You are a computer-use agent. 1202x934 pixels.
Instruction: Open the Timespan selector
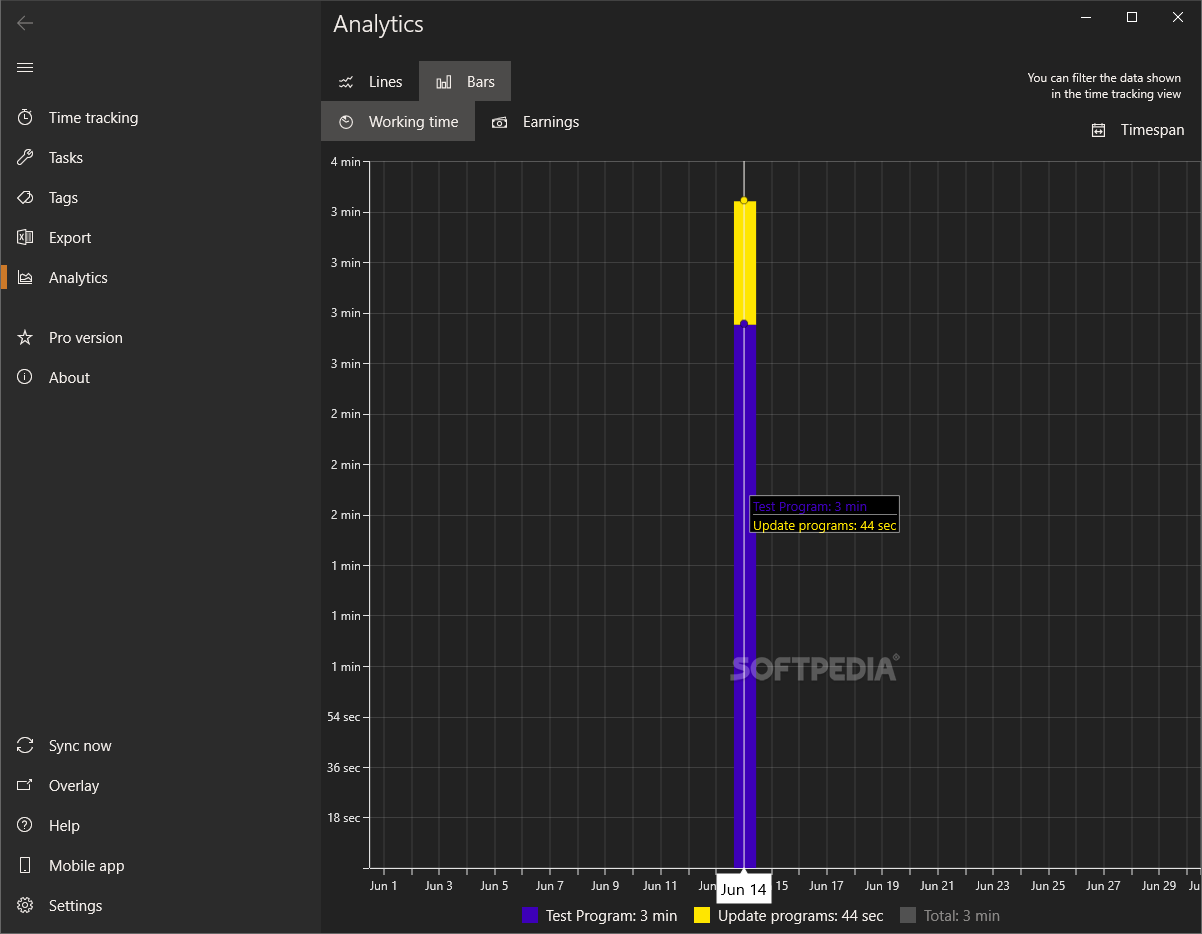[x=1138, y=130]
